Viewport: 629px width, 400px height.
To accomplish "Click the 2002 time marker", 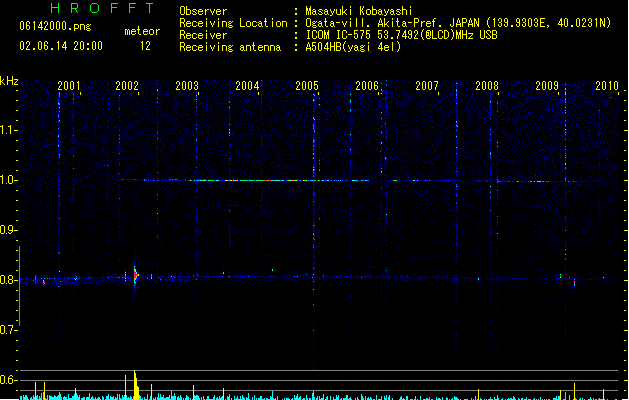I will [x=127, y=85].
